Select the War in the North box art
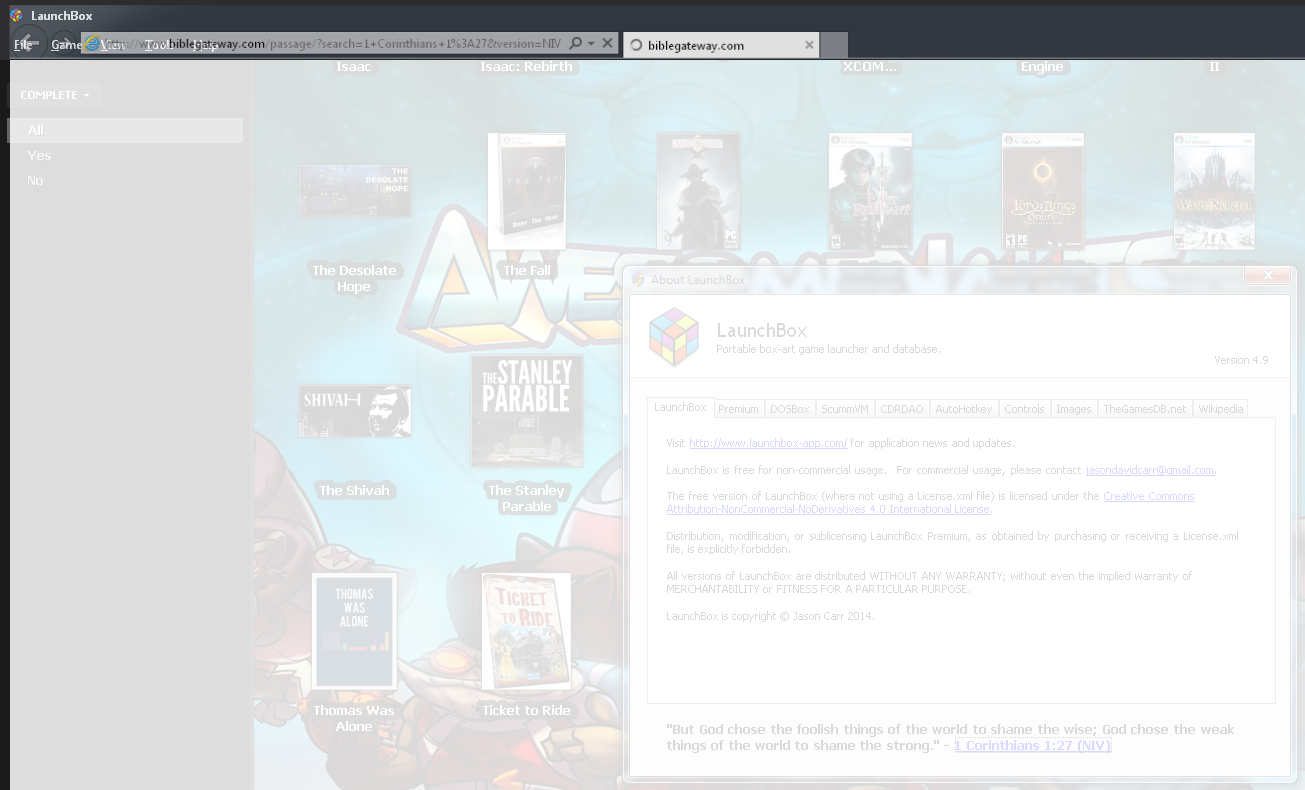Screen dimensions: 1305x790 (x=1214, y=191)
